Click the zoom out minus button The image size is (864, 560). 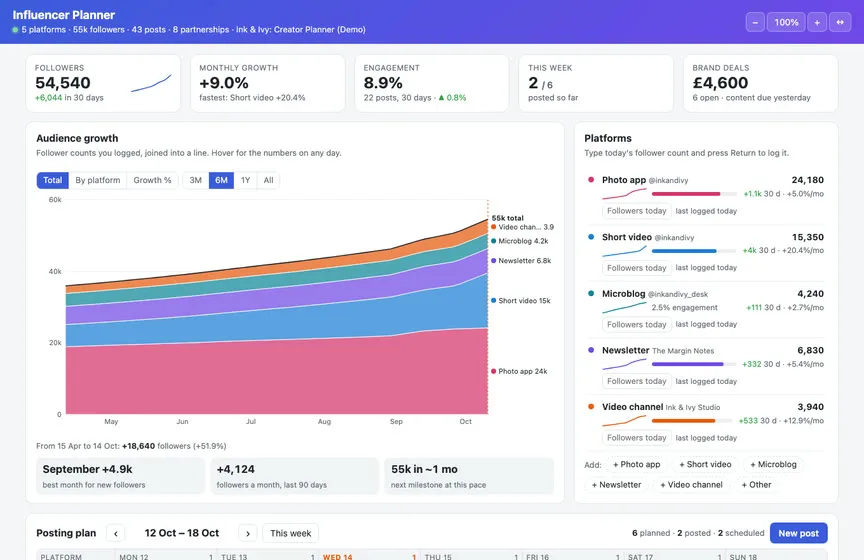point(755,22)
